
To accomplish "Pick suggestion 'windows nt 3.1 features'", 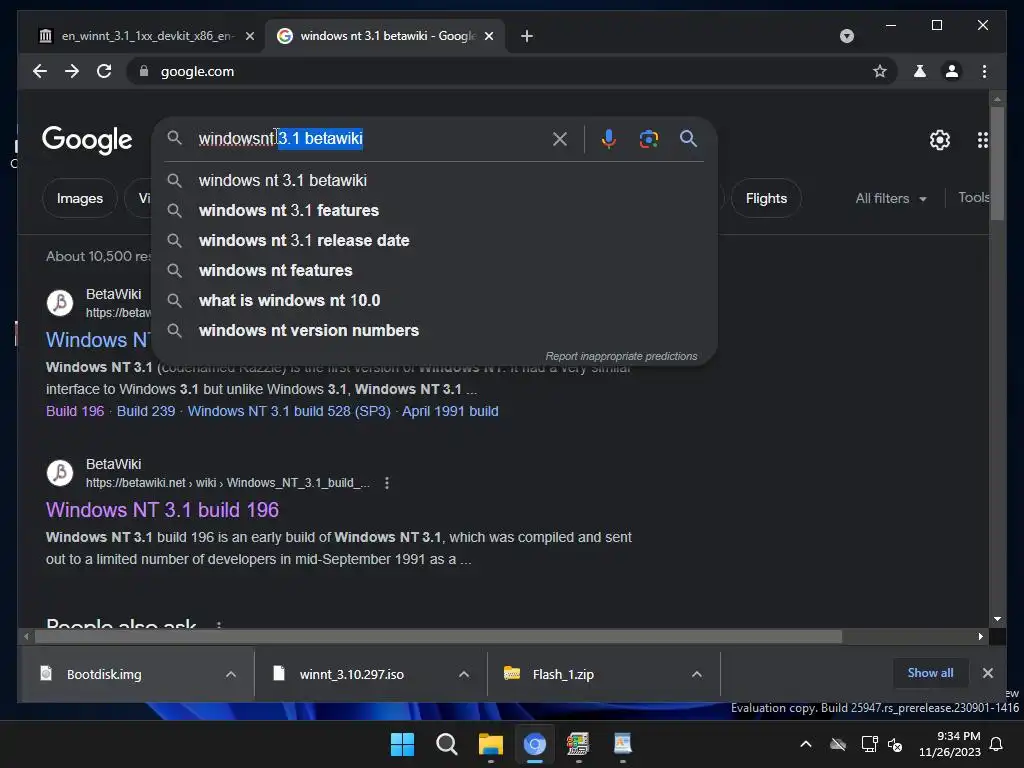I will tap(434, 210).
